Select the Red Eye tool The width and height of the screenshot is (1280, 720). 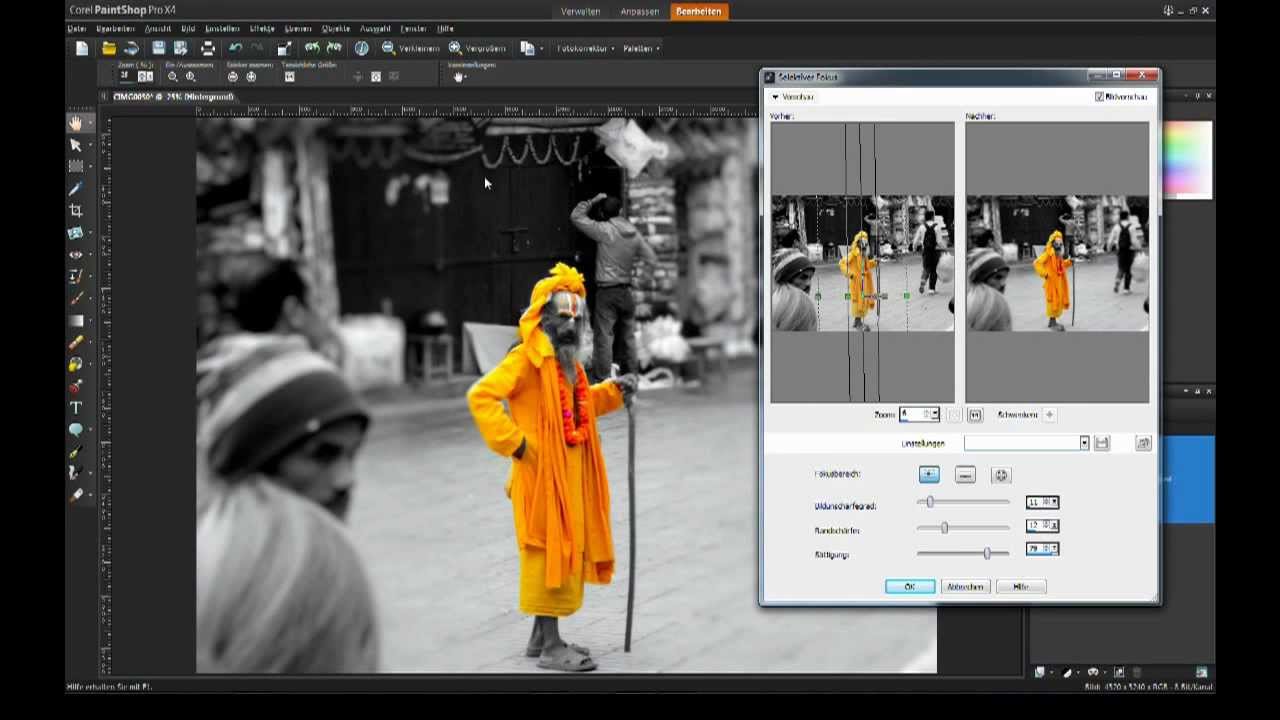click(x=75, y=255)
